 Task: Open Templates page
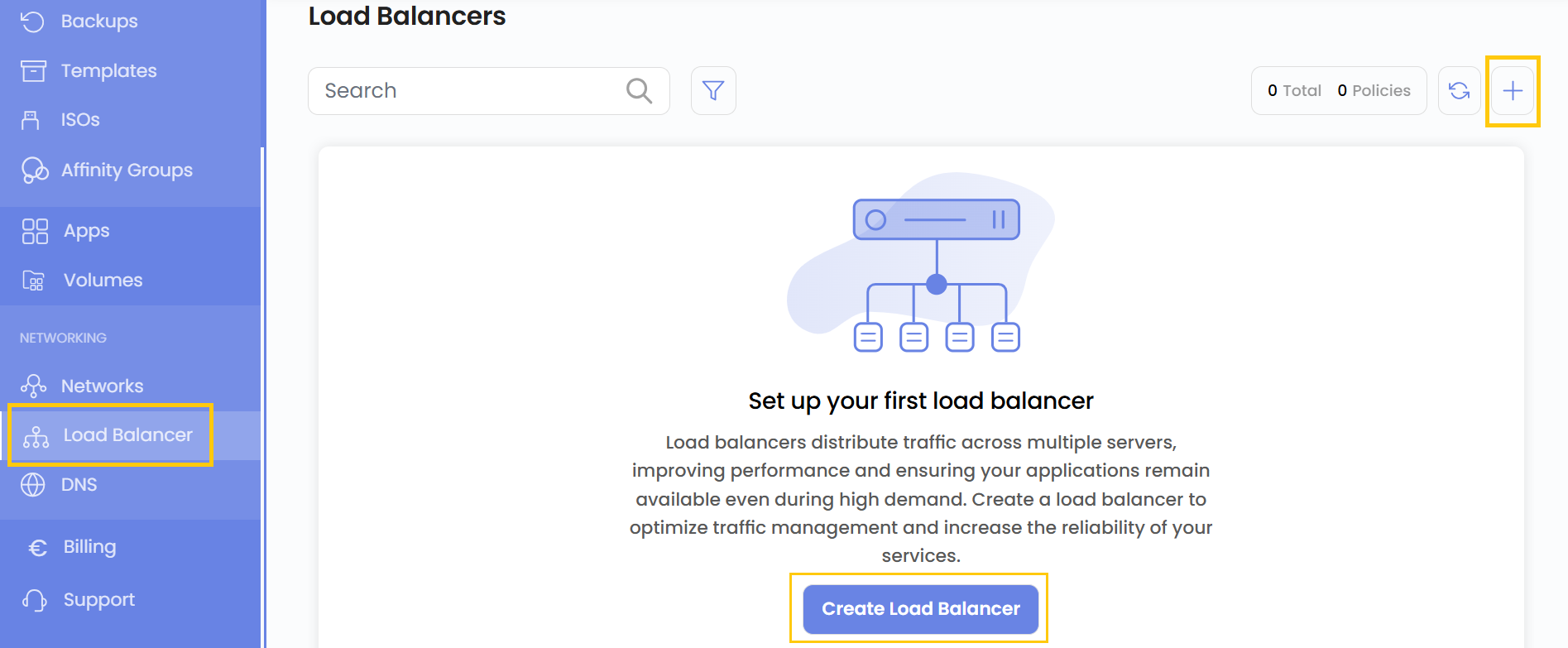click(x=108, y=71)
